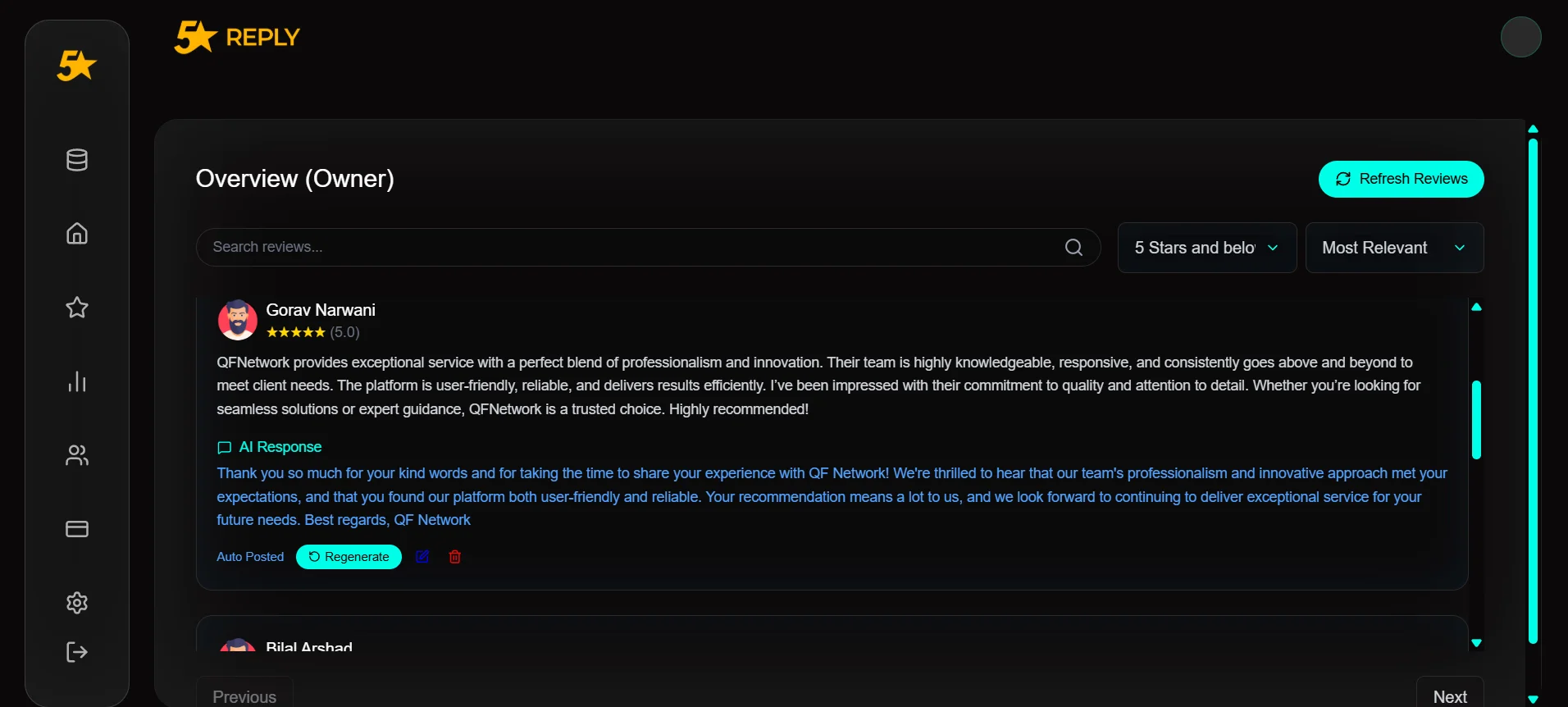Click review list scroll down arrow

point(1476,643)
